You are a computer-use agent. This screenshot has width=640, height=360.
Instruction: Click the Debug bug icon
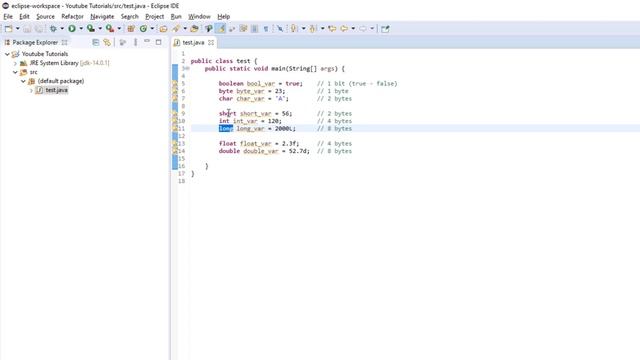[53, 29]
